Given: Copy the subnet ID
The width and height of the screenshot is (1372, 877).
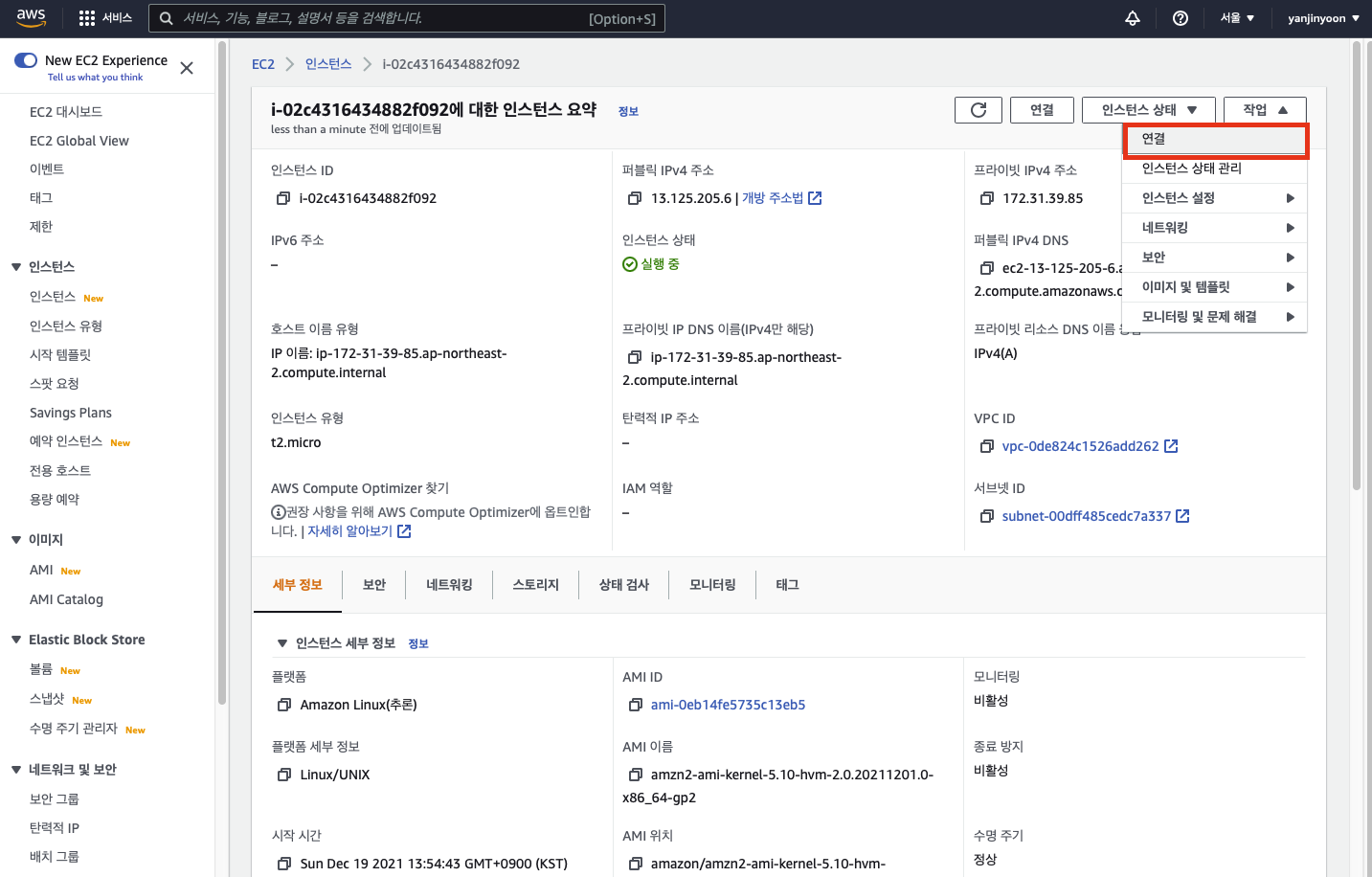Looking at the screenshot, I should click(x=987, y=516).
